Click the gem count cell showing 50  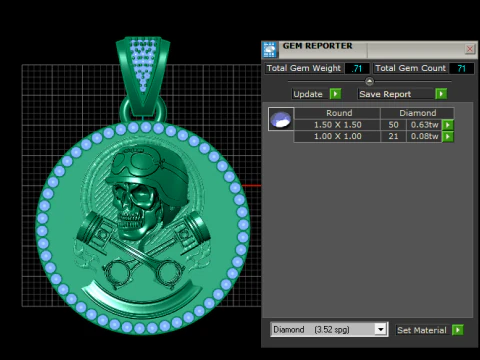pos(393,125)
